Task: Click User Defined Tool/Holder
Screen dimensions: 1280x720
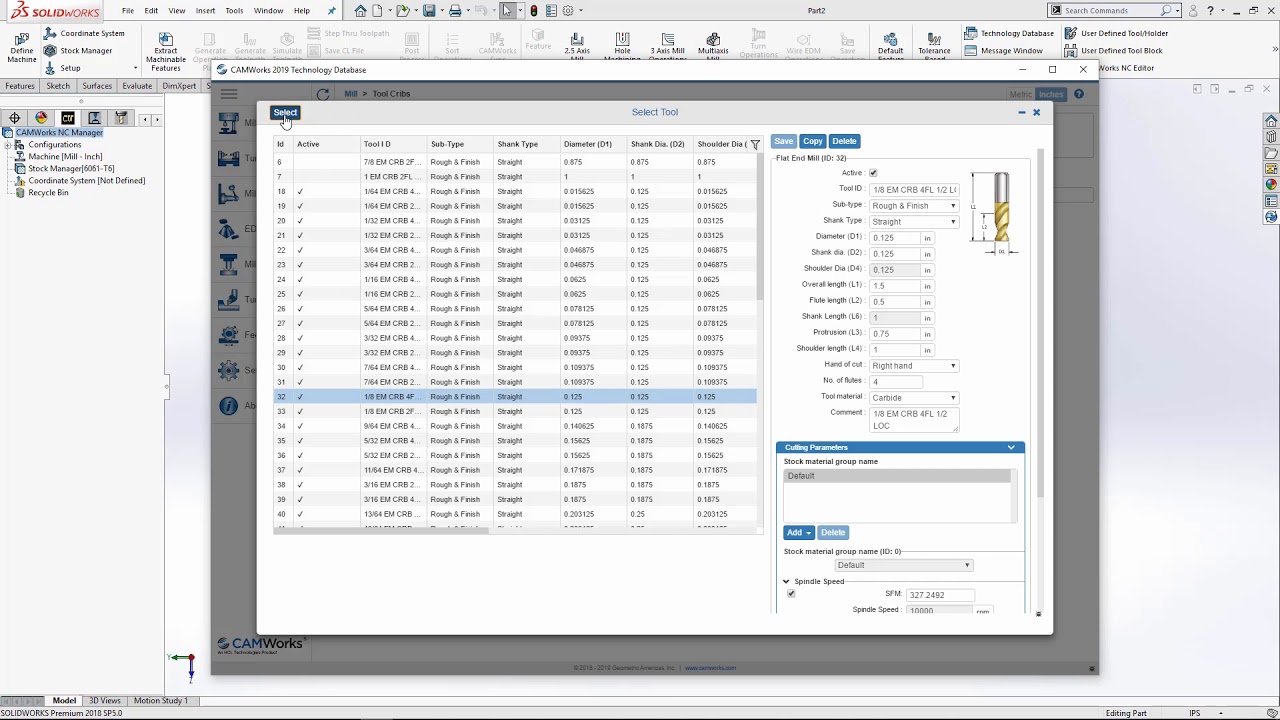Action: pyautogui.click(x=1116, y=33)
